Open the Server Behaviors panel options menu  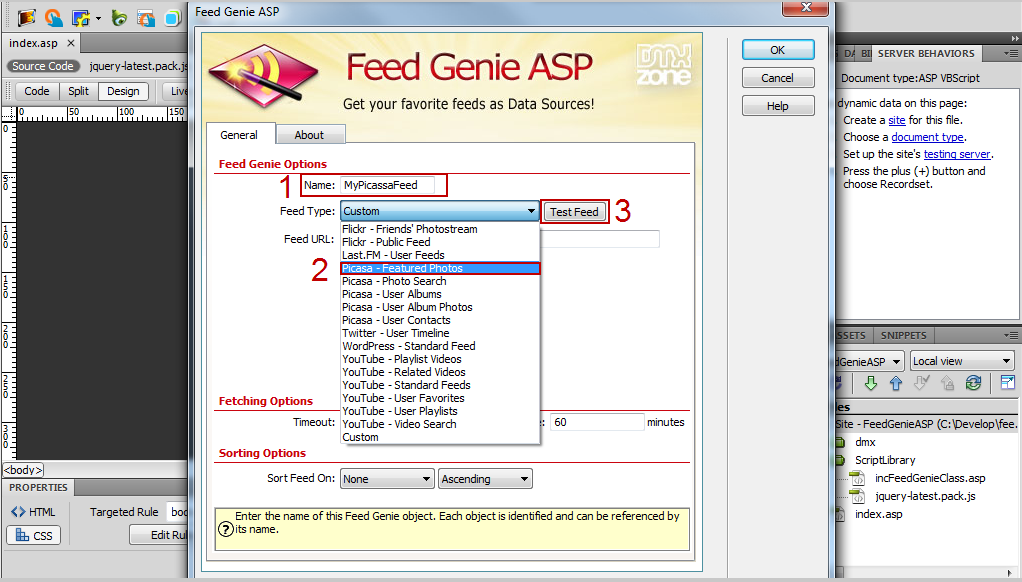click(x=1011, y=53)
